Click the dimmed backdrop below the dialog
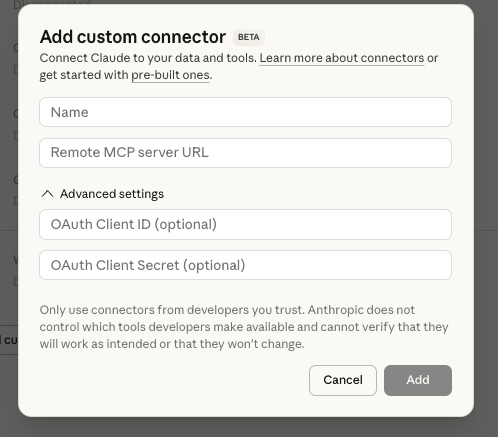The image size is (498, 437). pos(249,427)
